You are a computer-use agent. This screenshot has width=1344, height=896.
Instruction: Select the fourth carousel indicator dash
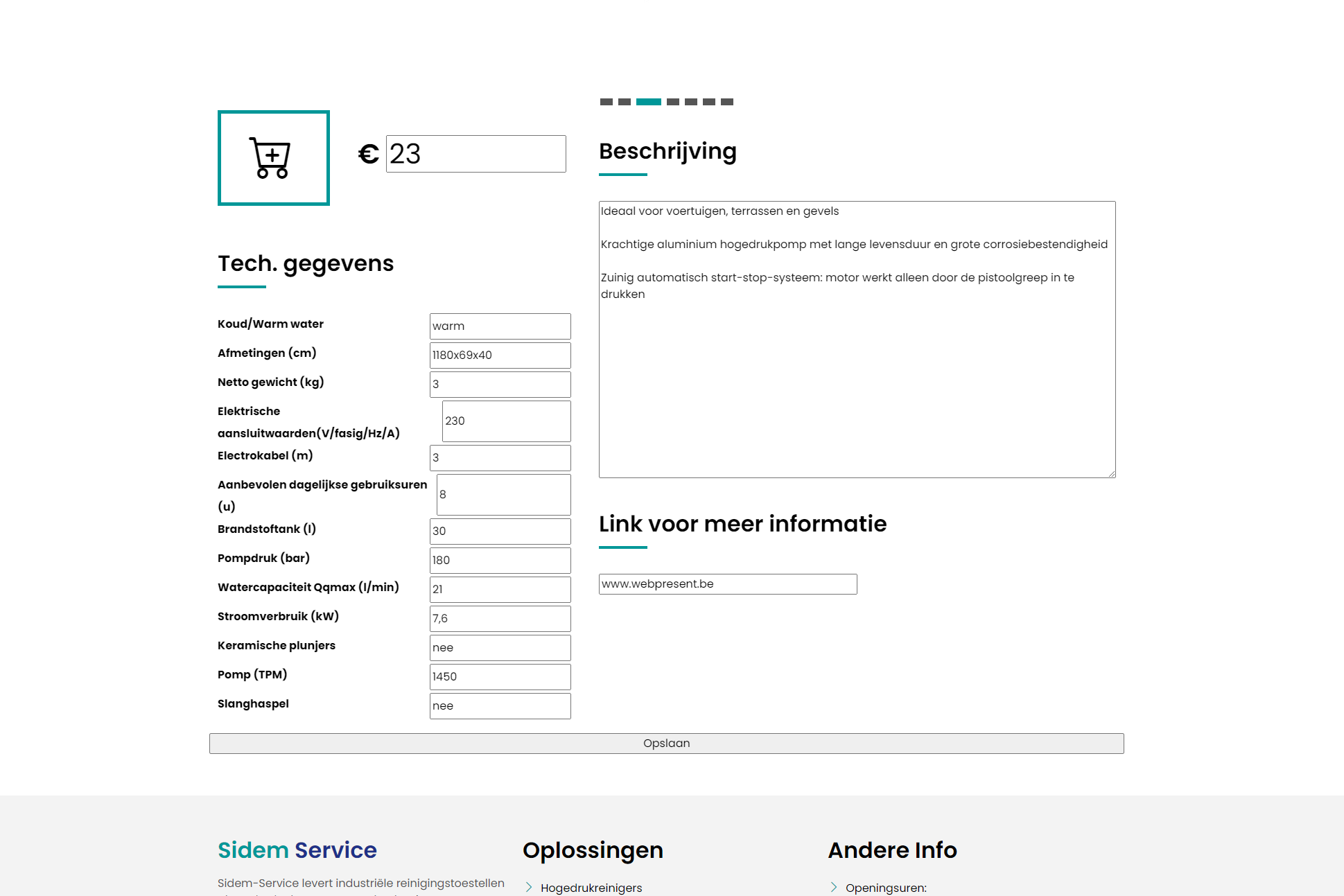click(x=672, y=102)
